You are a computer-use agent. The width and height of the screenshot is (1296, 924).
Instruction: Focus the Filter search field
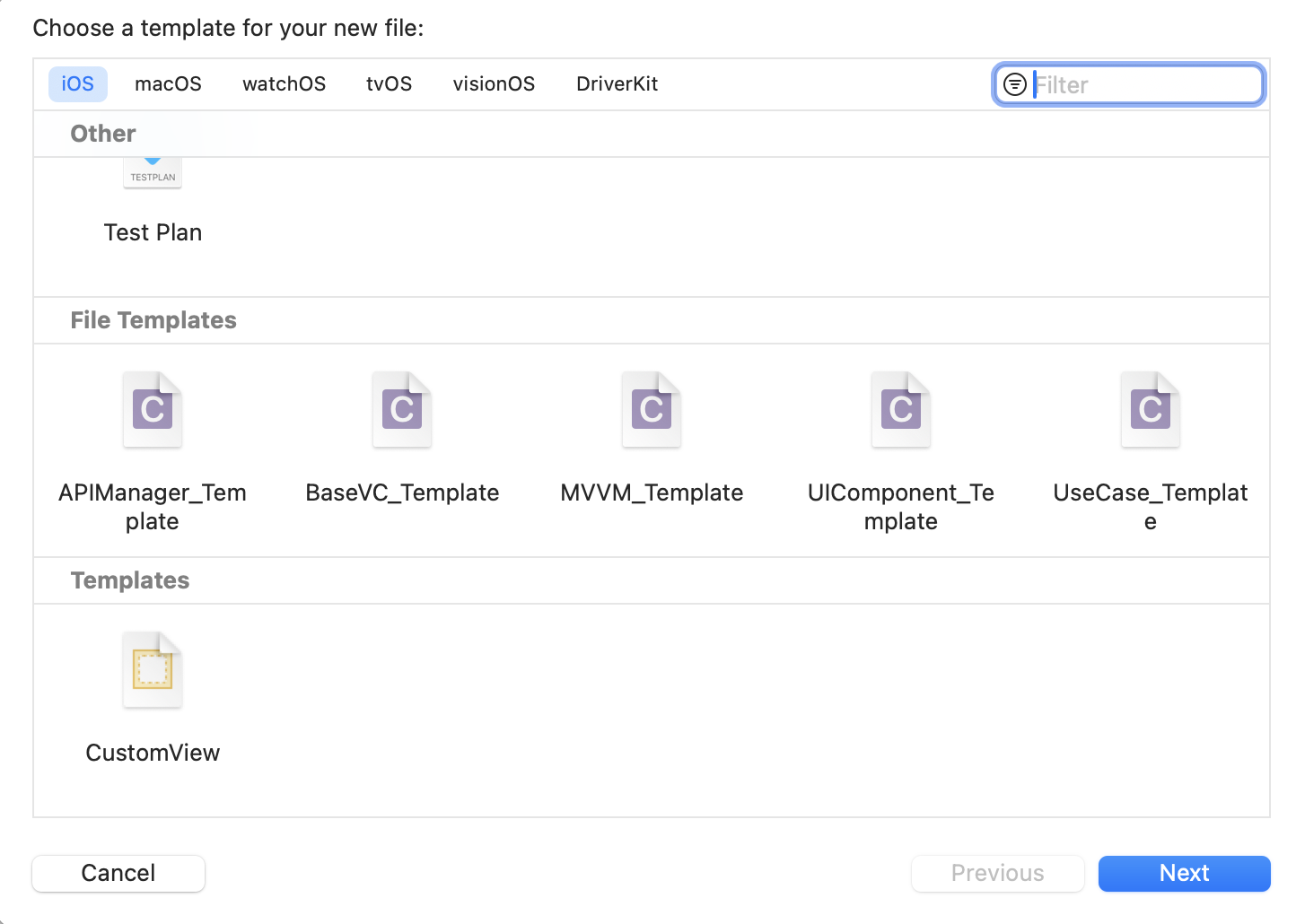(1130, 84)
